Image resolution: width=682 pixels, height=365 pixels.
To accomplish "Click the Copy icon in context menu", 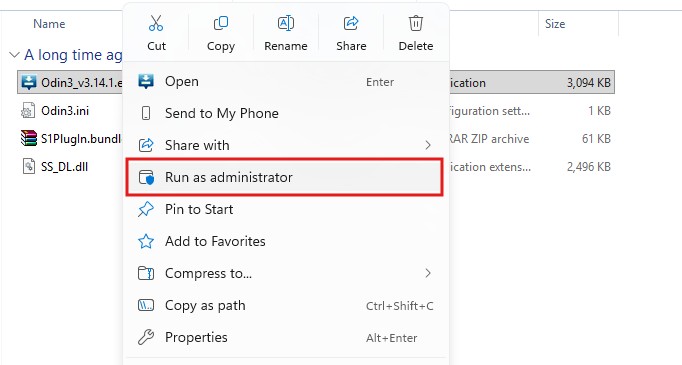I will (x=221, y=23).
